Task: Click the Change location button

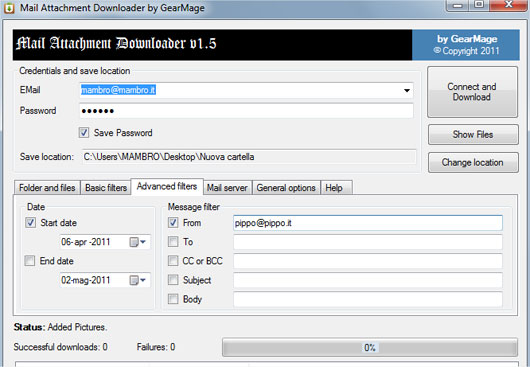Action: coord(473,163)
